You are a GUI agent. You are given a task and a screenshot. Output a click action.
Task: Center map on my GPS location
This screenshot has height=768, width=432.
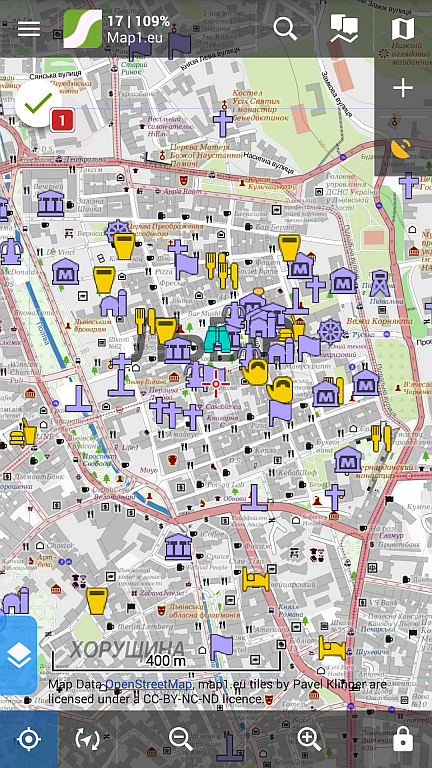click(29, 739)
